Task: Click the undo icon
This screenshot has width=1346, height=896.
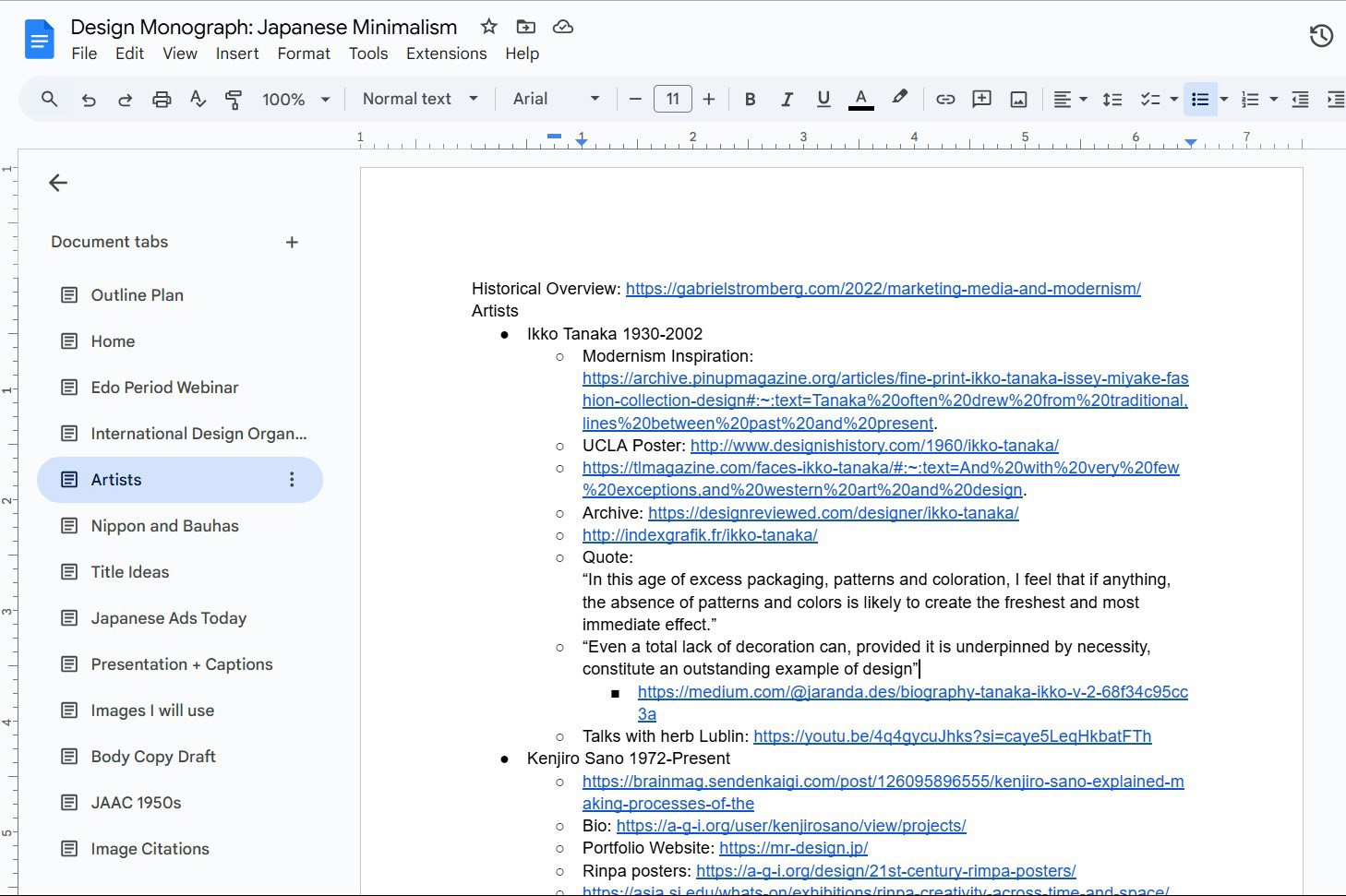Action: [89, 99]
